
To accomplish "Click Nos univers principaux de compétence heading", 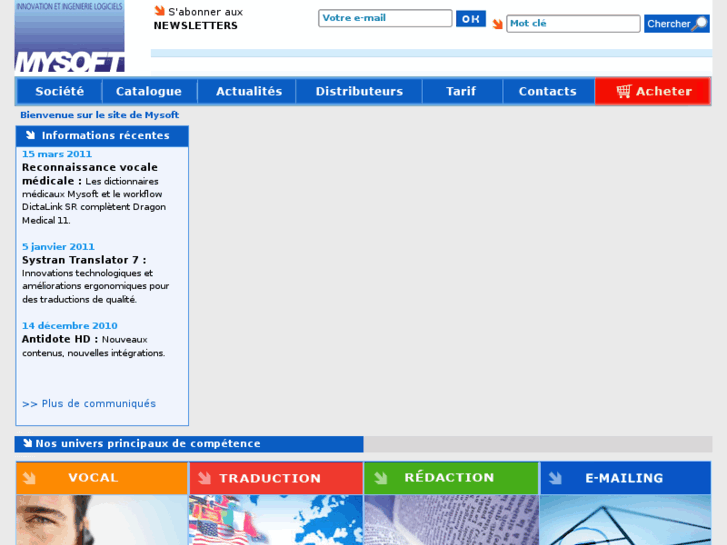I will click(148, 443).
